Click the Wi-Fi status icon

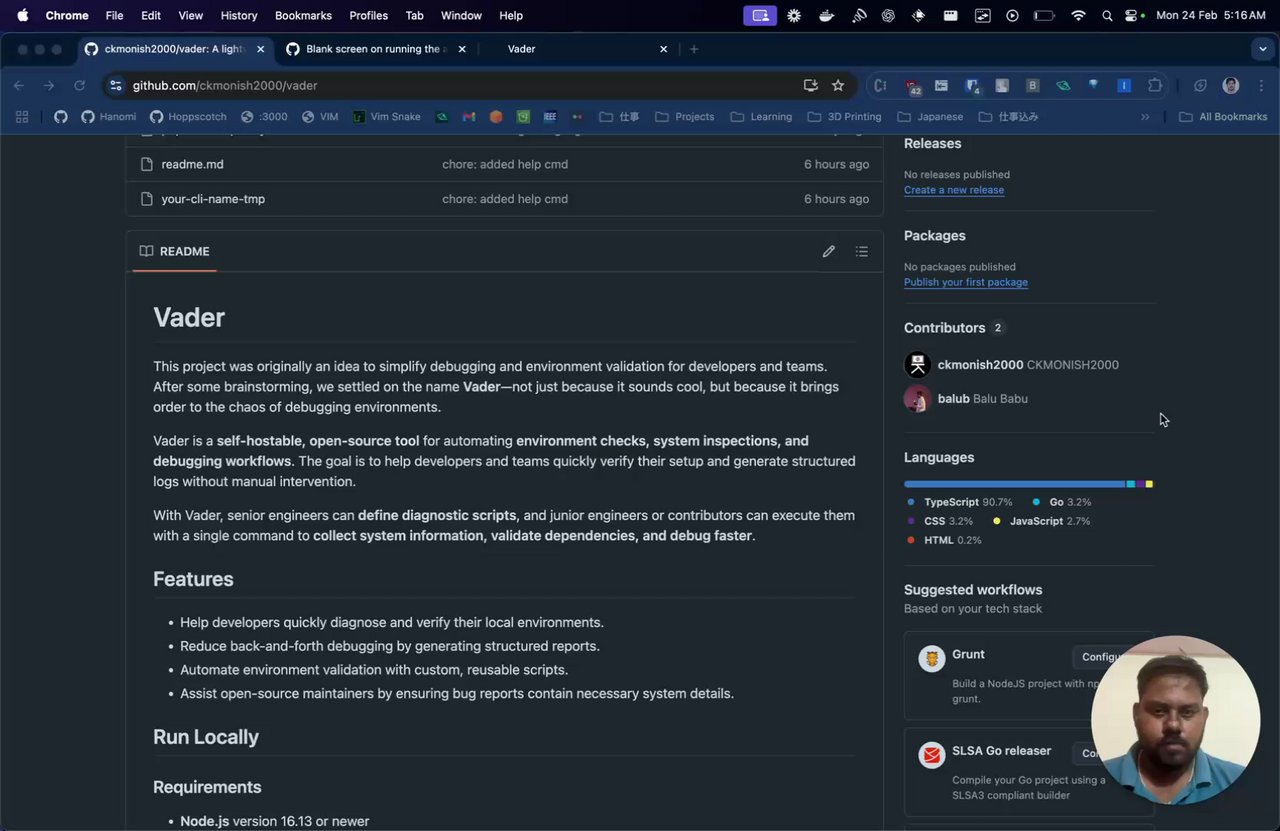pos(1078,16)
